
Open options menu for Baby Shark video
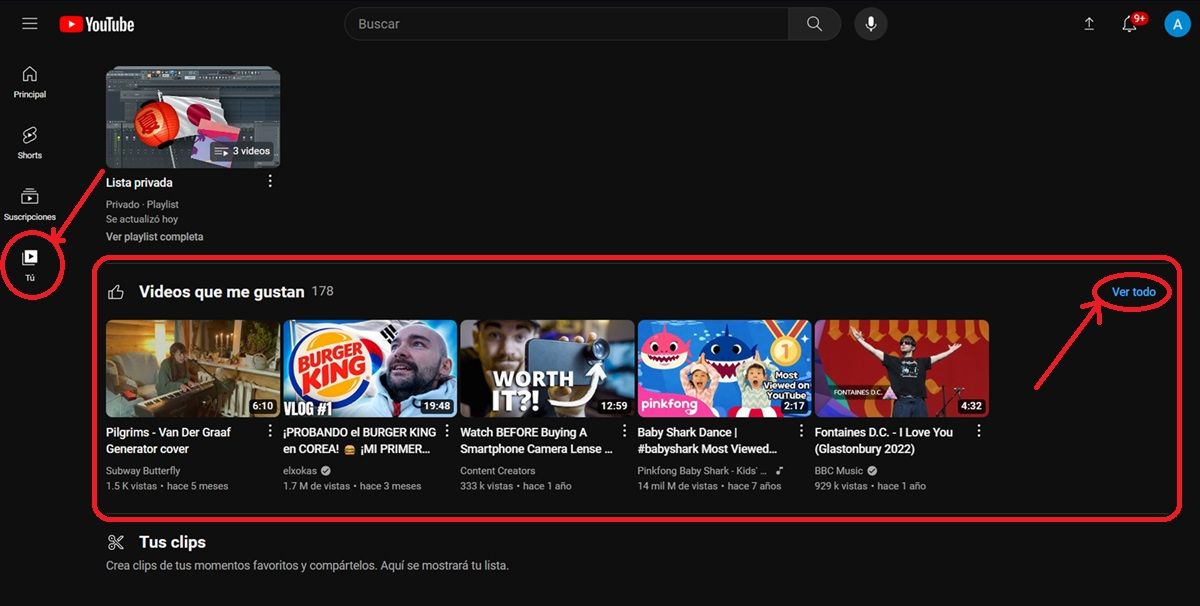coord(801,431)
